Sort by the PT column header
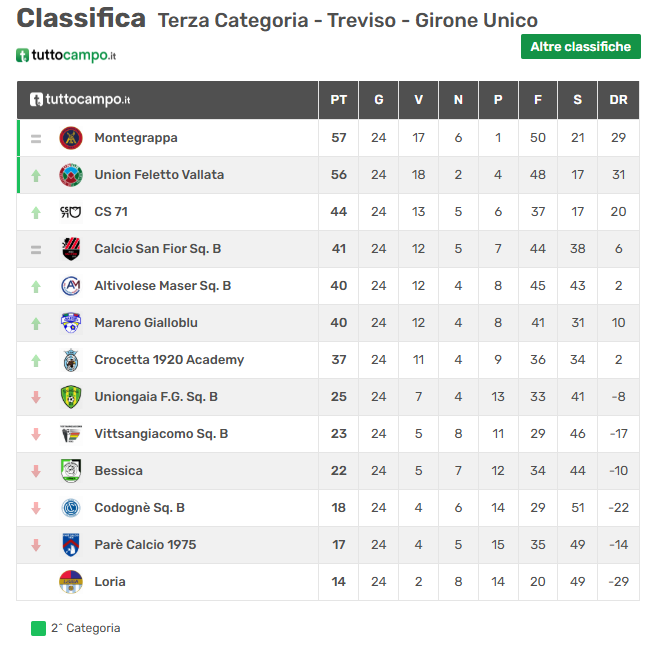Screen dimensions: 652x648 click(338, 100)
